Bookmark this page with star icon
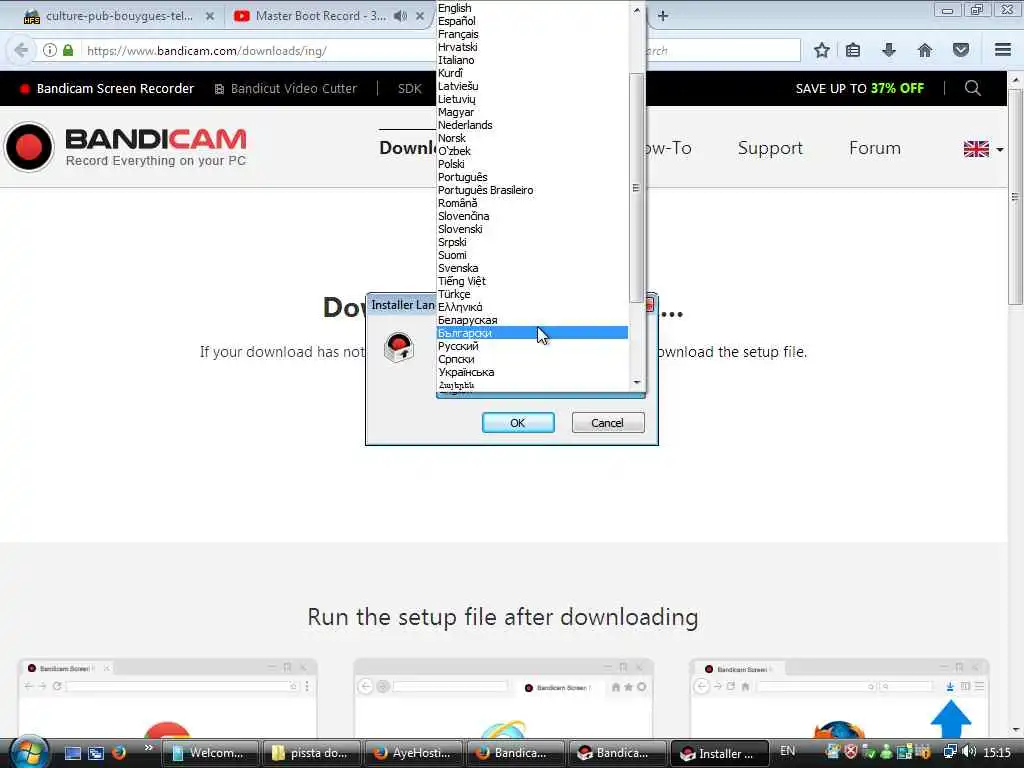Viewport: 1024px width, 768px height. tap(822, 50)
